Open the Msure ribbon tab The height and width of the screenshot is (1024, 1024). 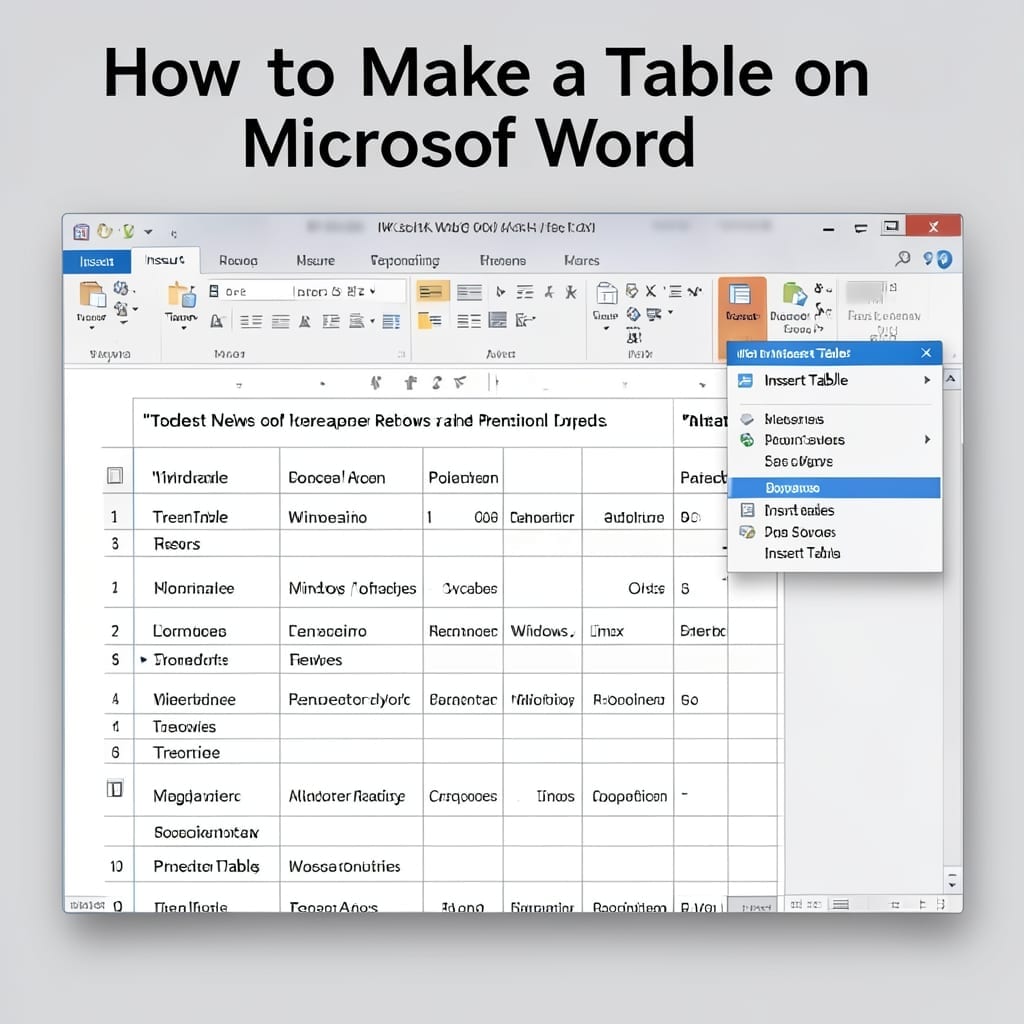(x=315, y=261)
